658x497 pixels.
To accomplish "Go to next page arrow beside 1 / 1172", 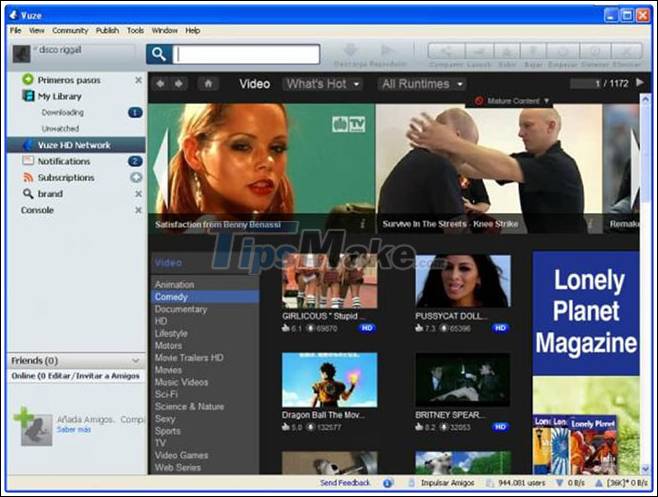I will (x=640, y=83).
